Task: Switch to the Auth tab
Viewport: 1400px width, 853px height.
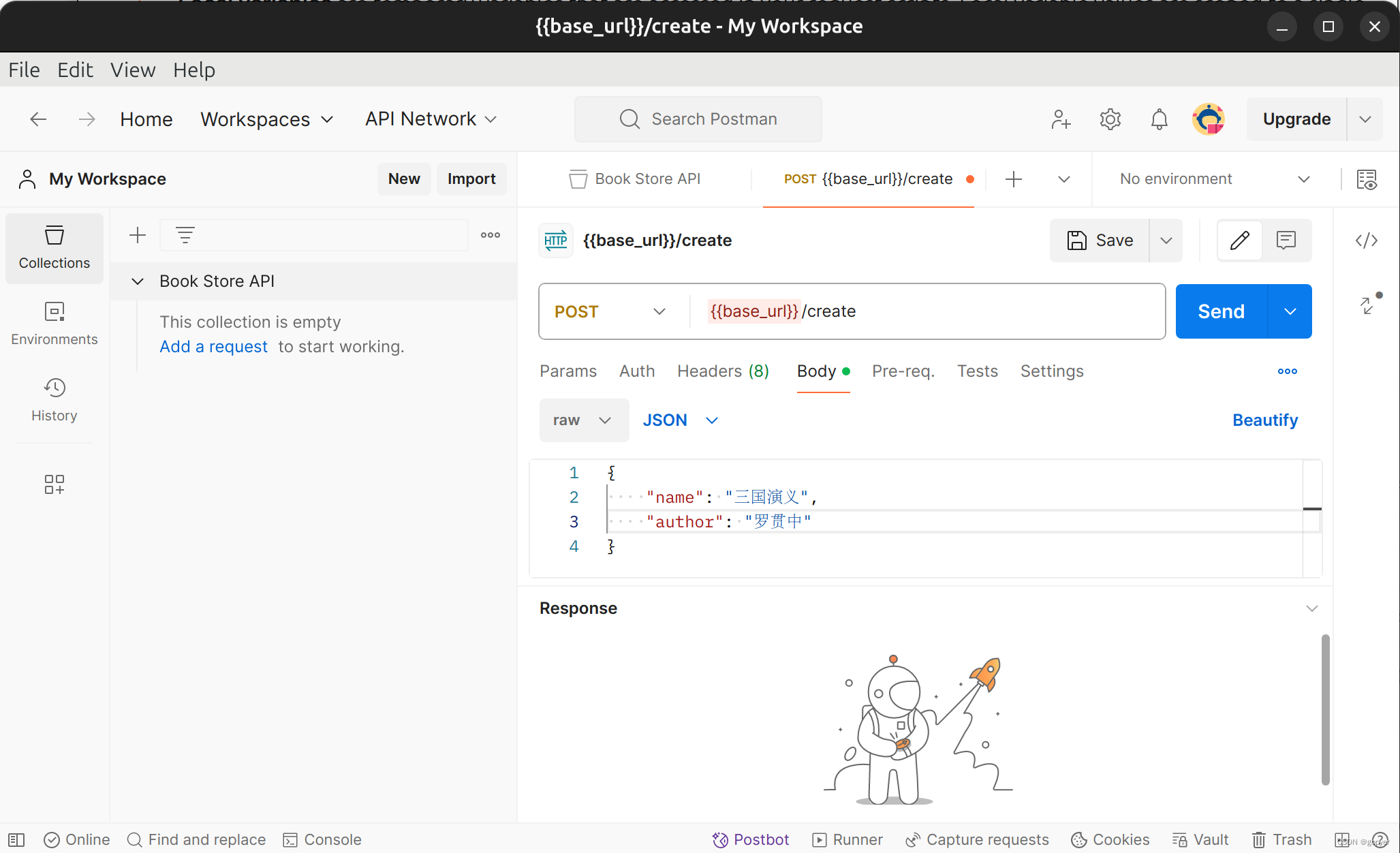Action: coord(637,371)
